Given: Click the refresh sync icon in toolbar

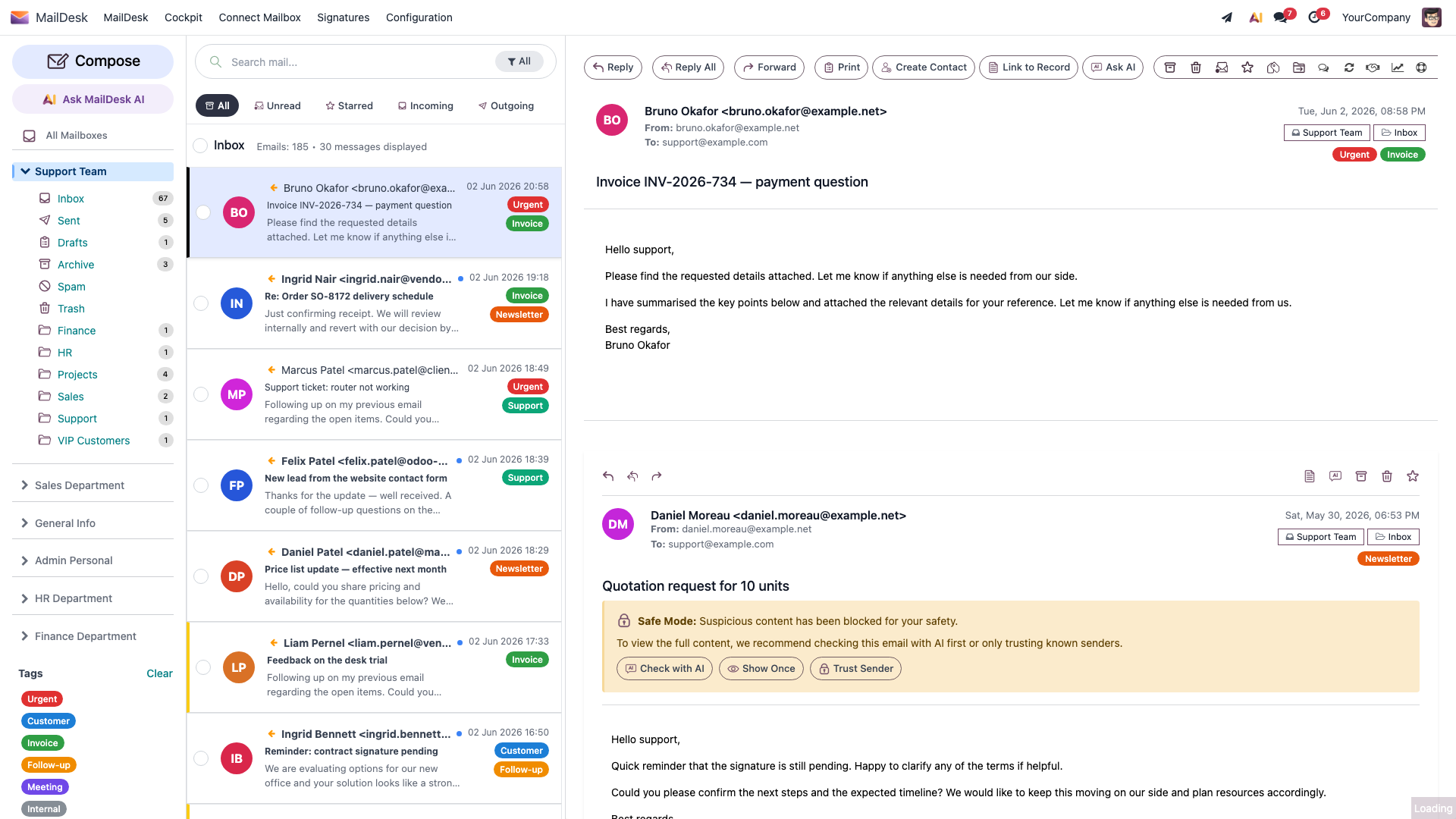Looking at the screenshot, I should click(x=1349, y=67).
